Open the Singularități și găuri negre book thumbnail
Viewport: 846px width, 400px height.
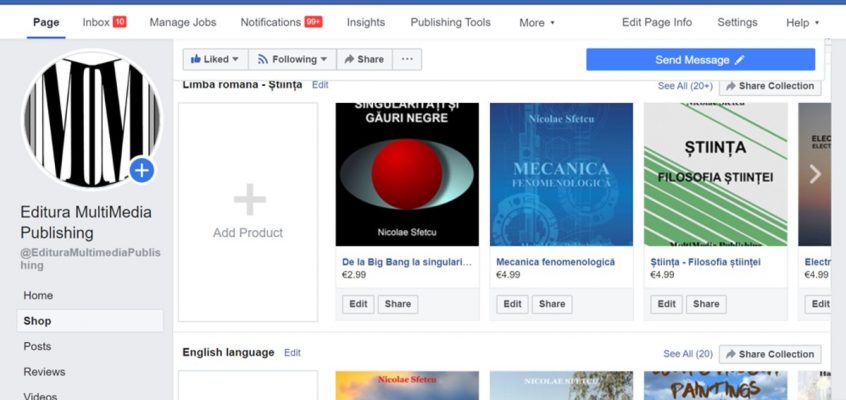tap(407, 174)
